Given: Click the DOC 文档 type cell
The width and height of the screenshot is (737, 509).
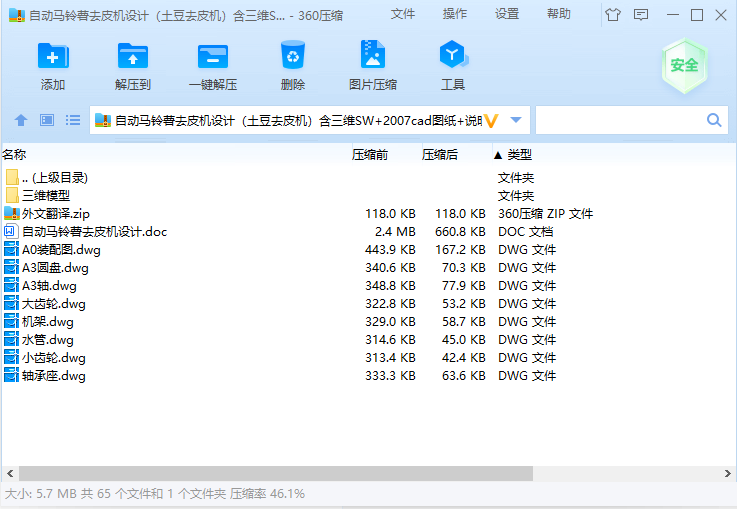Looking at the screenshot, I should point(525,232).
